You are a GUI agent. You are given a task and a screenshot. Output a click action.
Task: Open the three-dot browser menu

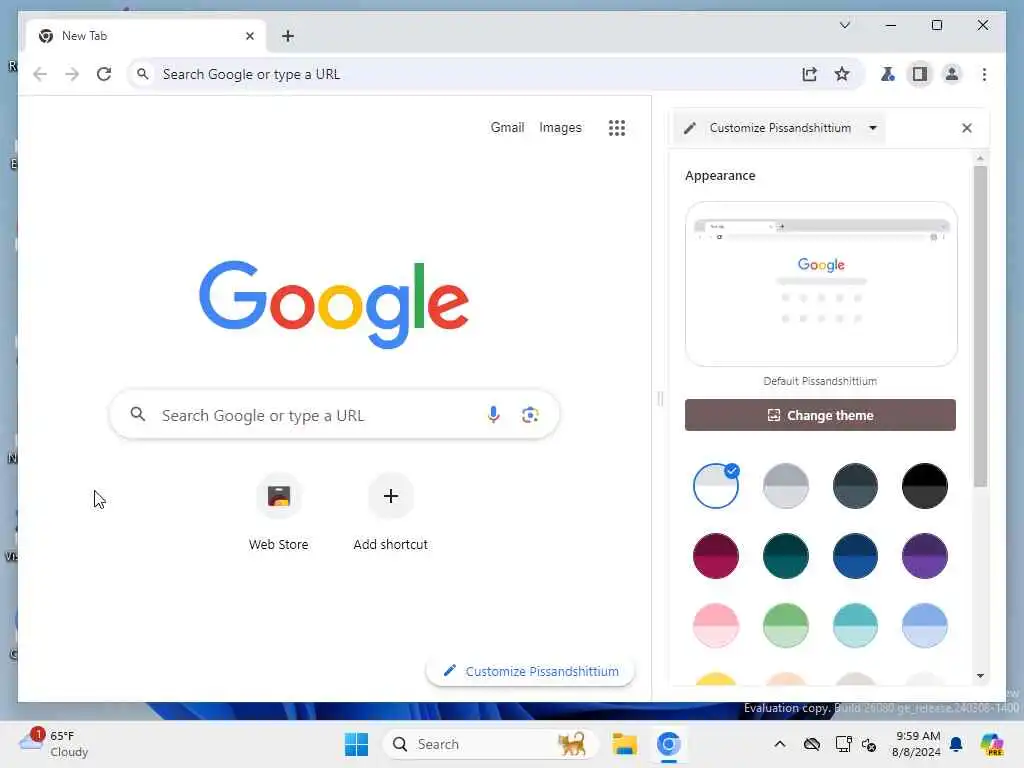(x=984, y=74)
